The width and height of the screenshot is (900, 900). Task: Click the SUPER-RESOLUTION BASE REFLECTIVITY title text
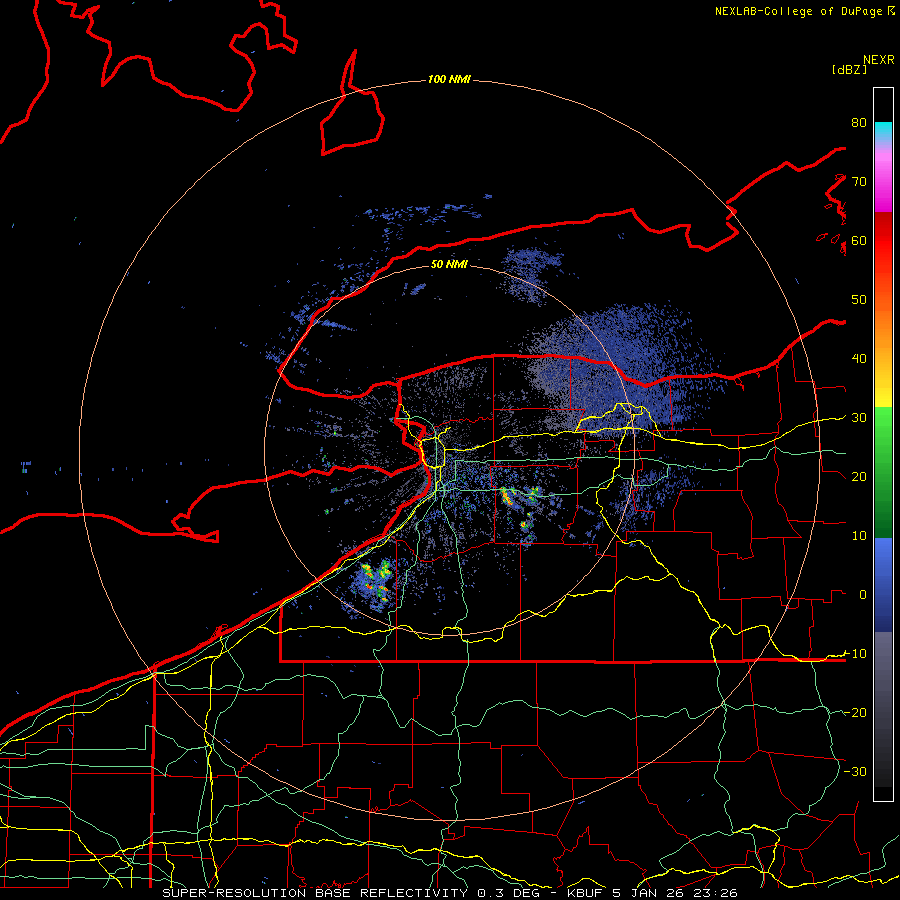point(315,893)
